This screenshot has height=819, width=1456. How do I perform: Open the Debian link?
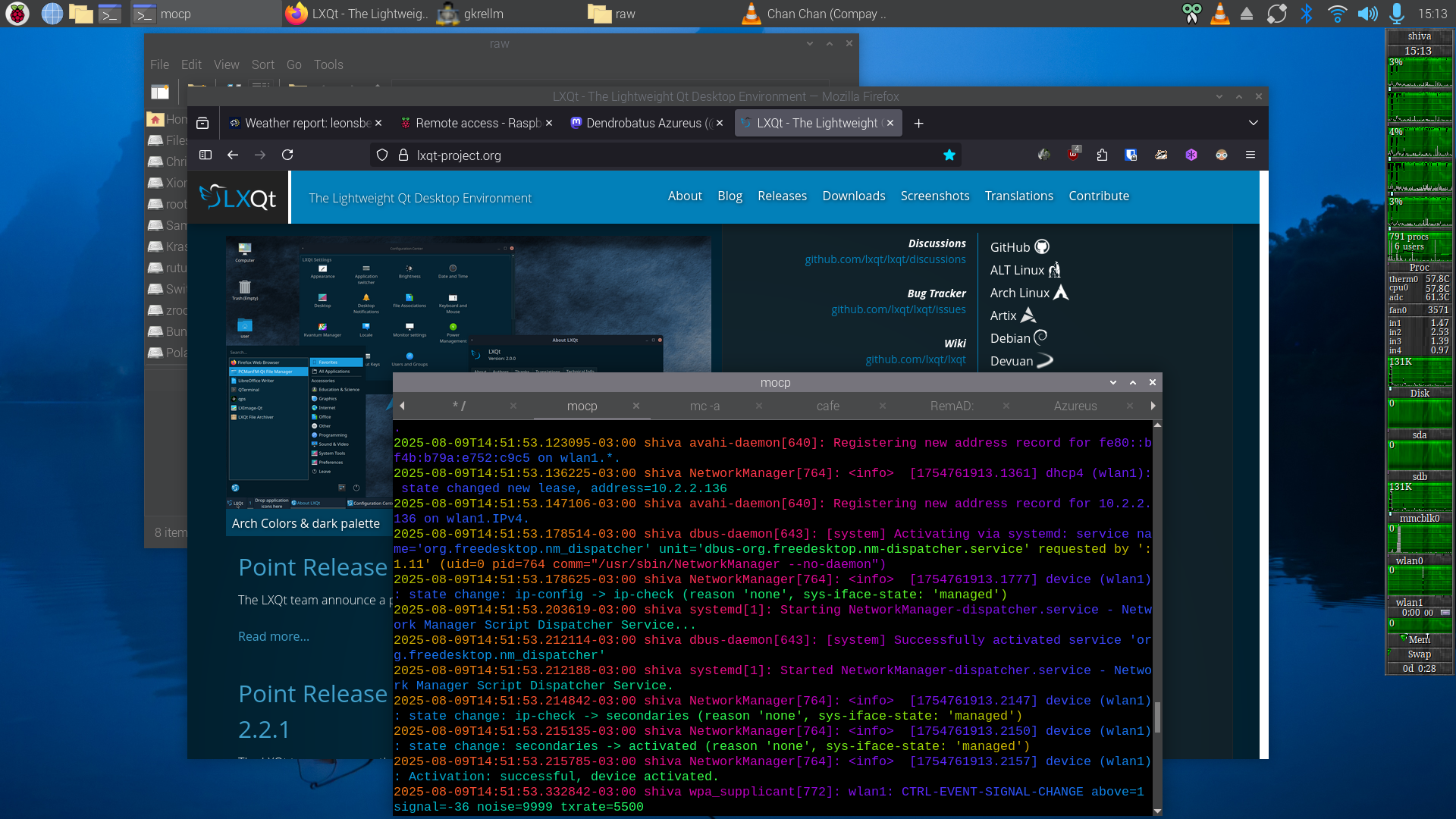(x=1018, y=338)
